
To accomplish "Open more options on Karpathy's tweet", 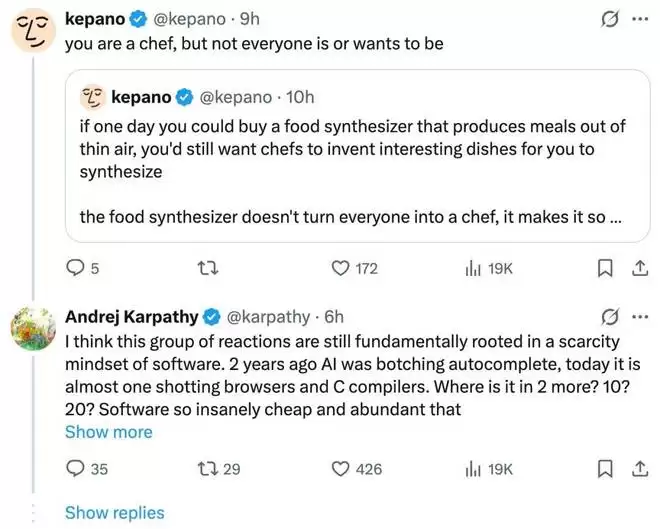I will [x=640, y=318].
